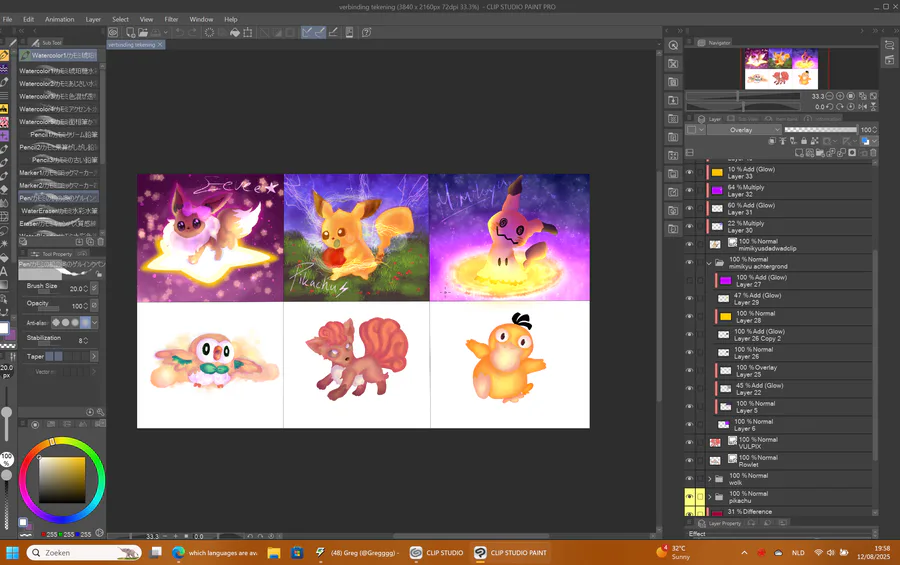
Task: Click the Navigator canvas thumbnail
Action: click(781, 69)
